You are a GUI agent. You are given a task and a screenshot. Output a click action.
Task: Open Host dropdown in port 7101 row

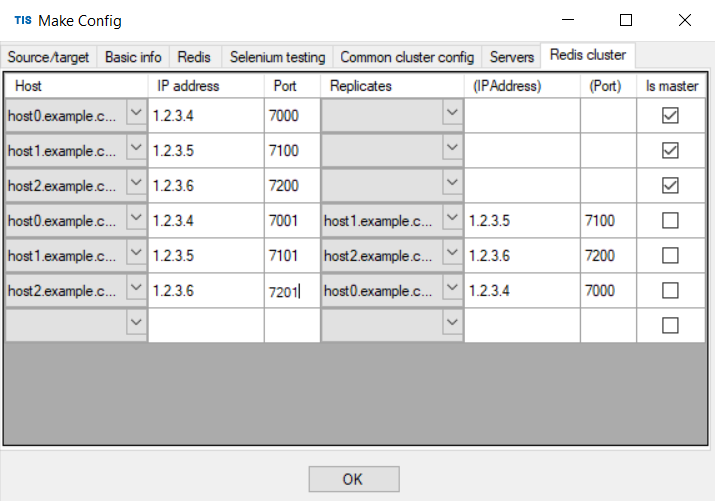coord(136,252)
